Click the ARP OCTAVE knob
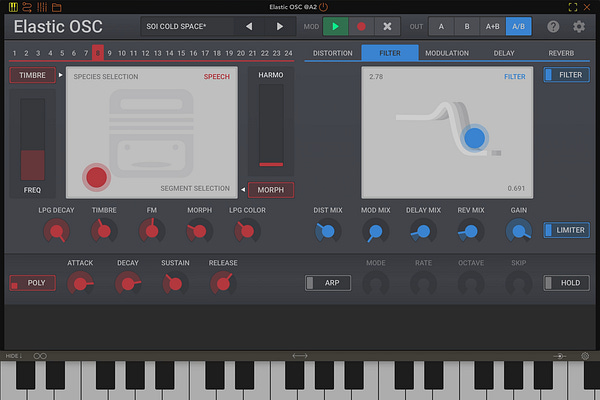Viewport: 600px width, 400px height. [x=471, y=284]
